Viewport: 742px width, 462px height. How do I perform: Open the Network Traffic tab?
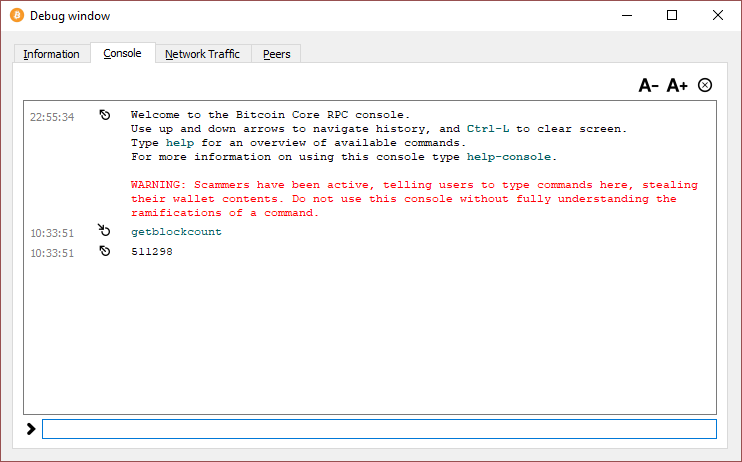coord(203,54)
